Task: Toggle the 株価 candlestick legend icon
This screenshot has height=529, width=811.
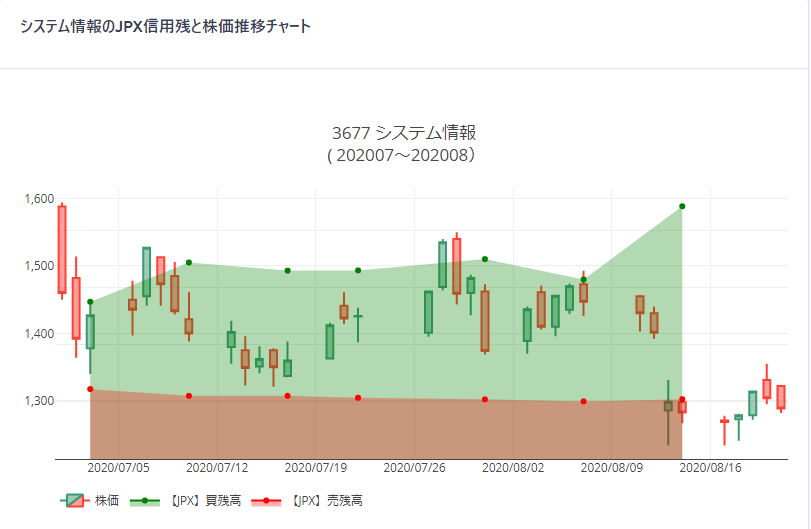Action: point(74,500)
